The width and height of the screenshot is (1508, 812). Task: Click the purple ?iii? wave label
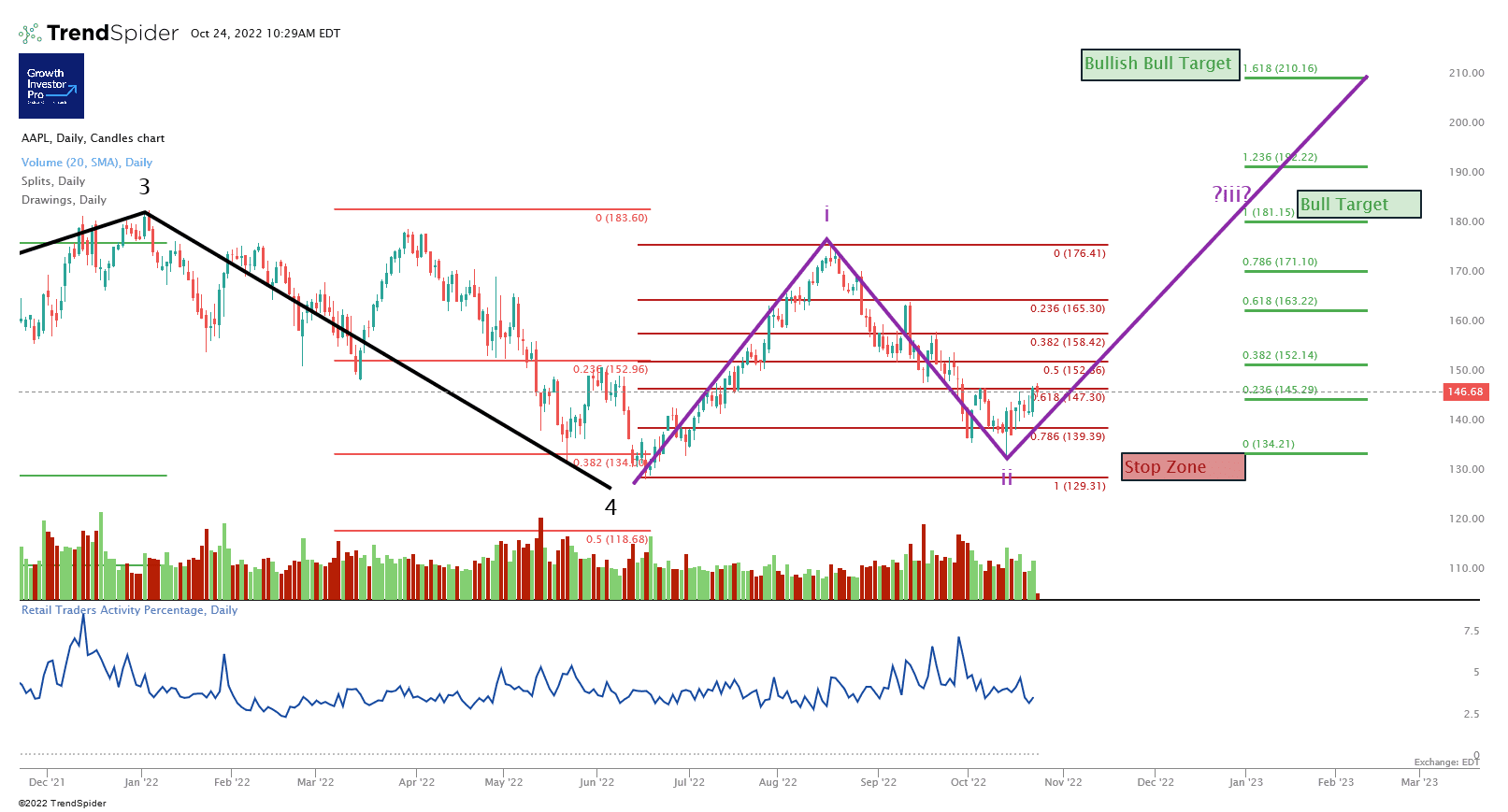[1230, 194]
